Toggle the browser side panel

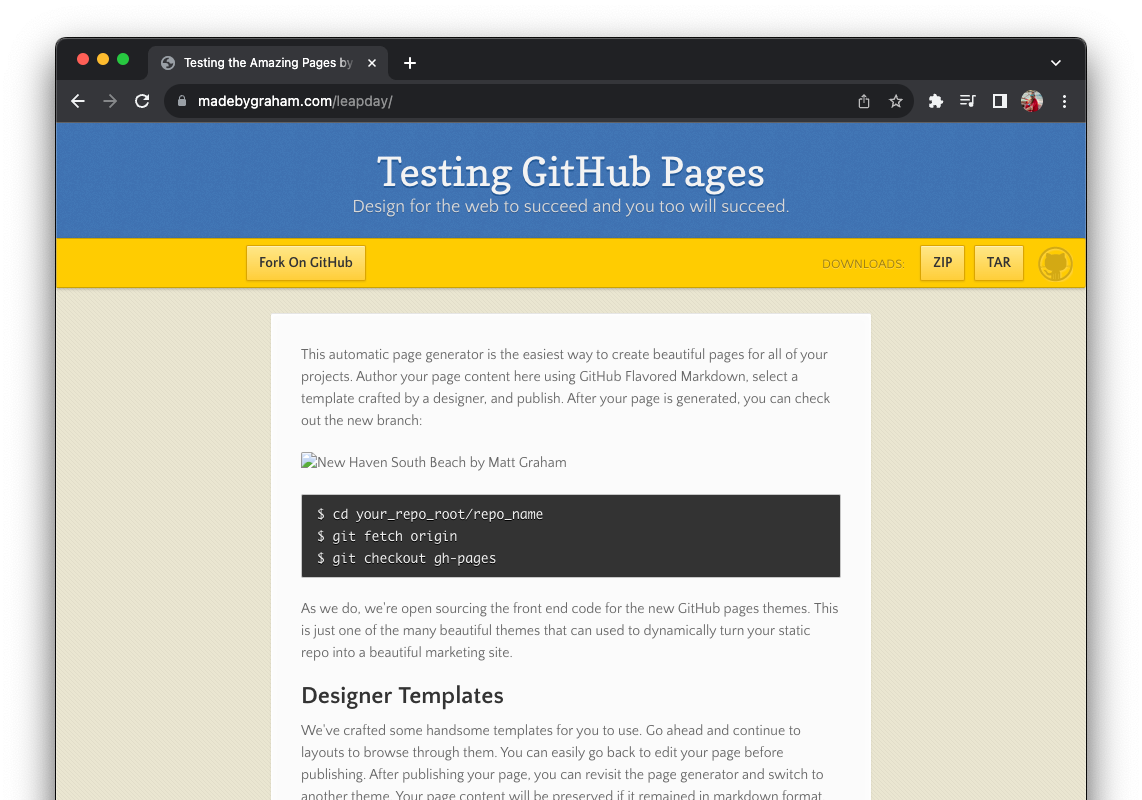1000,101
